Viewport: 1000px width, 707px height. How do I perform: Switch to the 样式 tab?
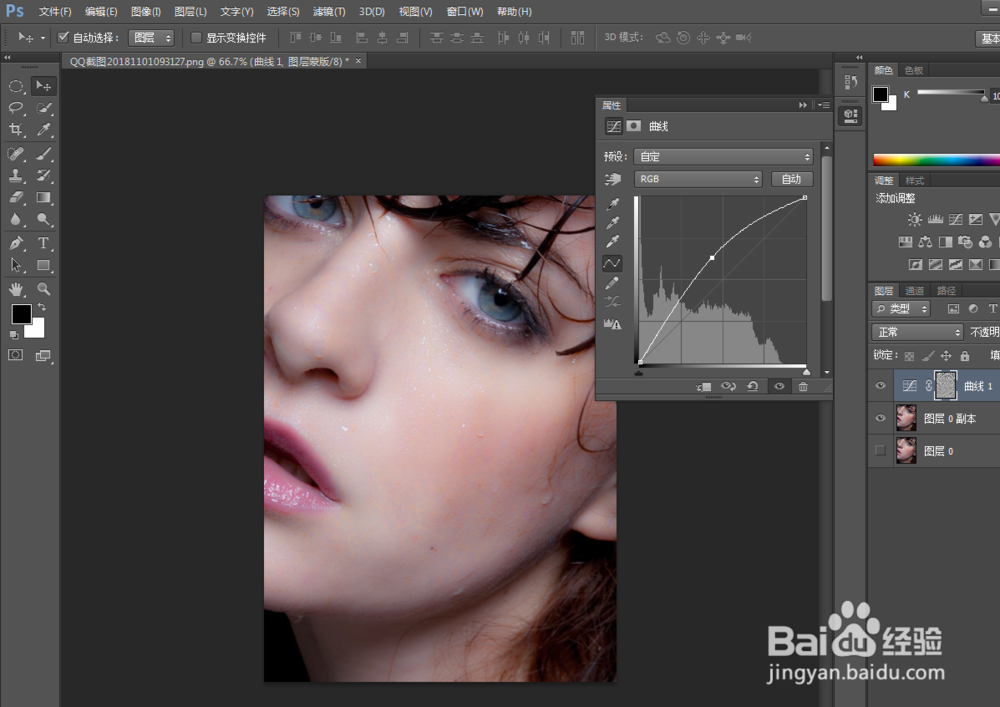click(915, 180)
